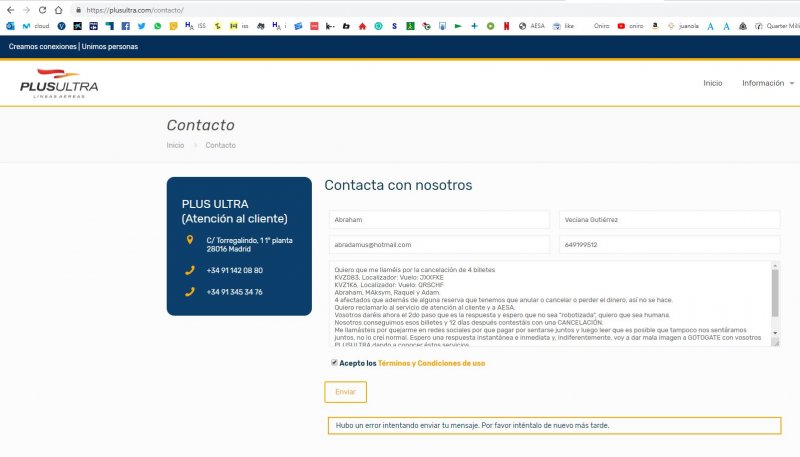Screen dimensions: 800x457
Task: Click the error message 'Hubo un error intentando enviar'
Action: point(554,425)
